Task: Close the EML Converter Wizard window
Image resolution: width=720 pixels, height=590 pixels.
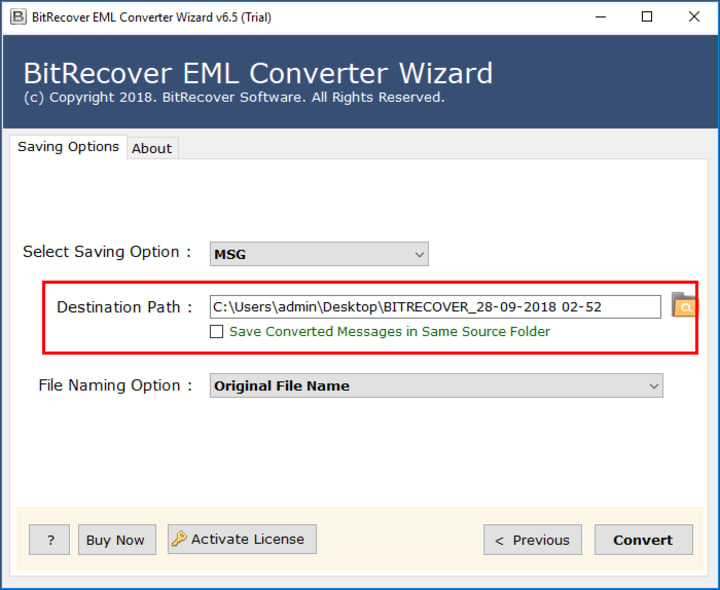Action: (694, 17)
